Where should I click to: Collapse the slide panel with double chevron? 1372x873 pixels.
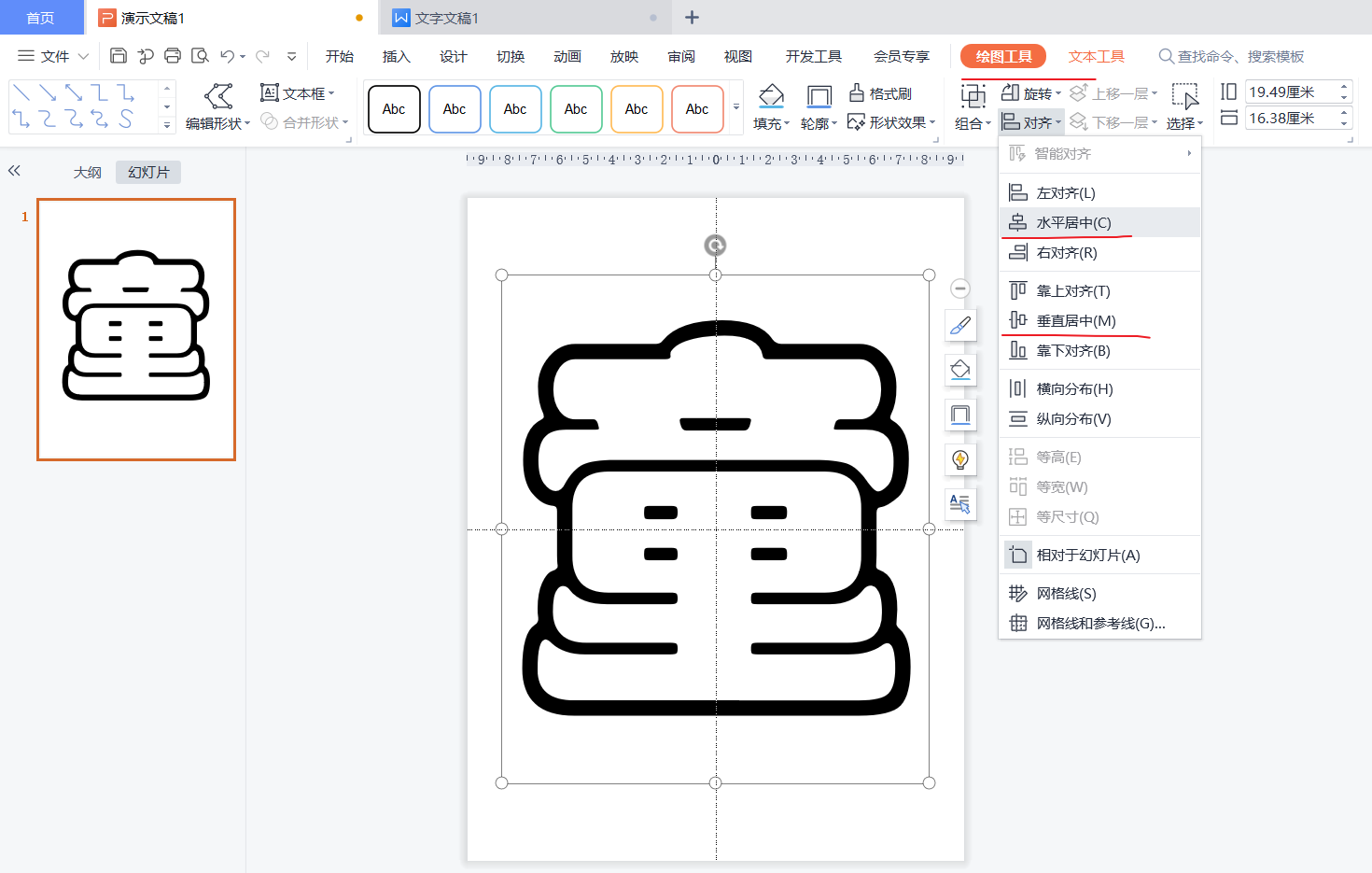tap(14, 171)
